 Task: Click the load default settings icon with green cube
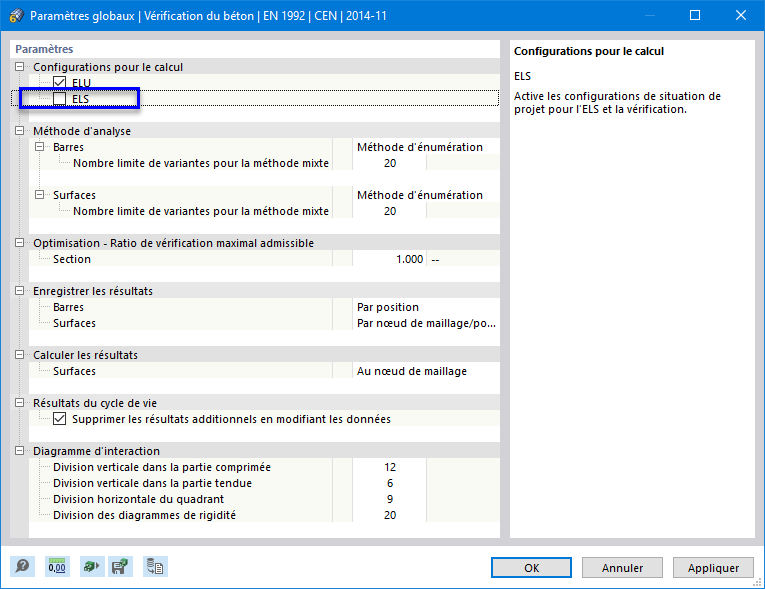pyautogui.click(x=92, y=567)
